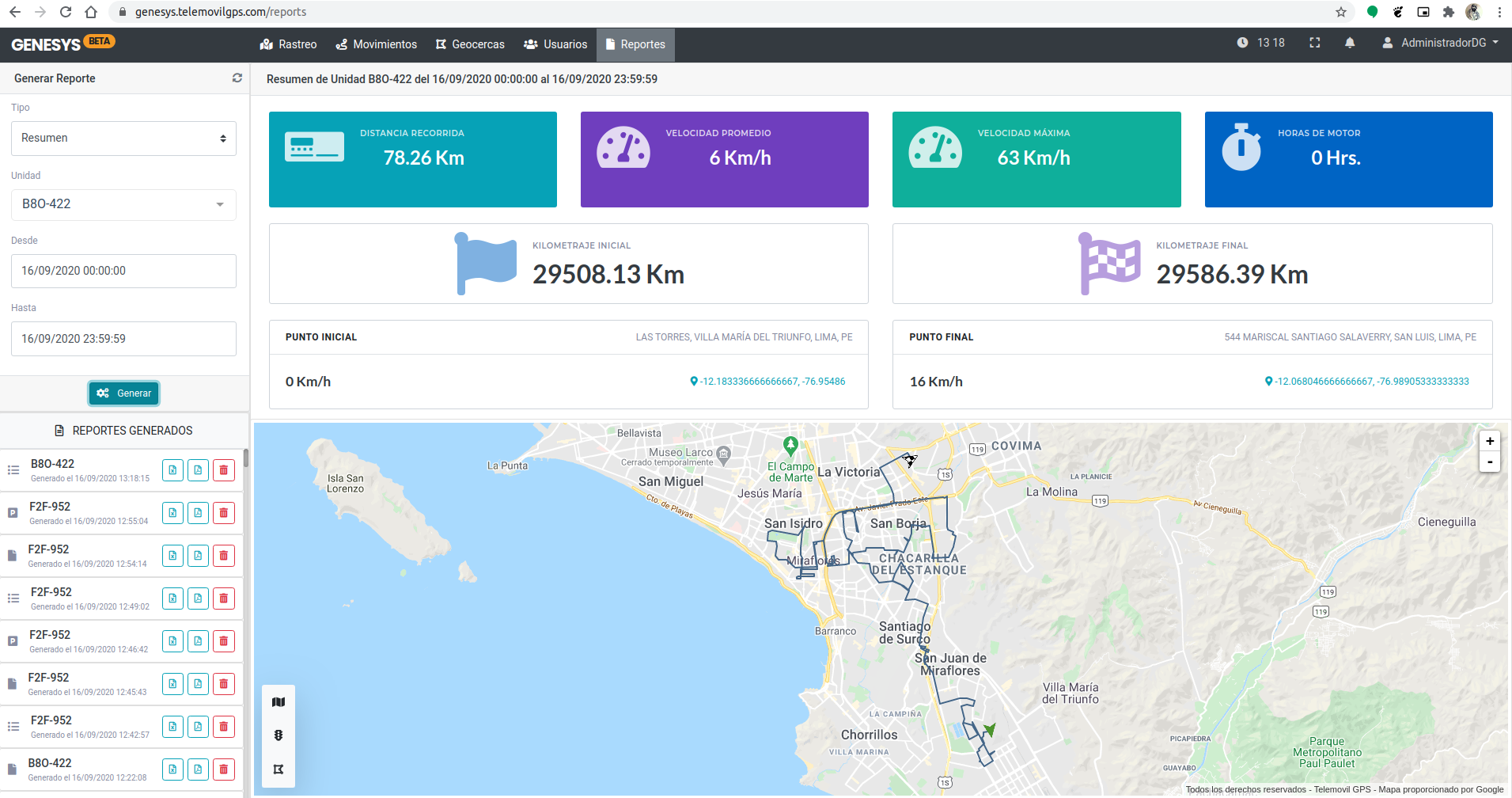The width and height of the screenshot is (1512, 798).
Task: Go to Rastreo tab
Action: tap(289, 44)
